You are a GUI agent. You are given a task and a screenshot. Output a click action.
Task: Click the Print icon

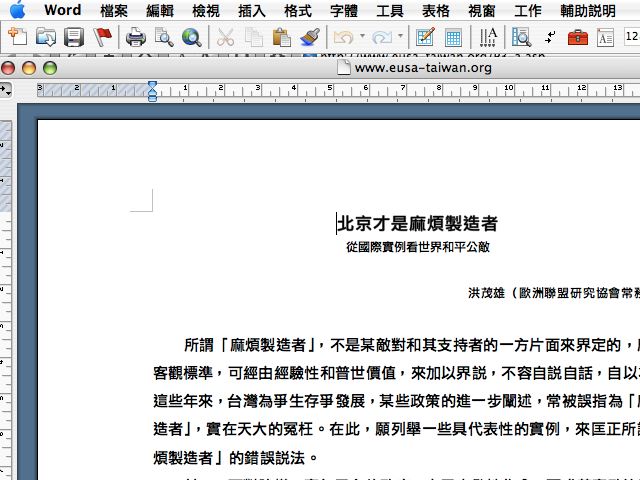pos(136,38)
